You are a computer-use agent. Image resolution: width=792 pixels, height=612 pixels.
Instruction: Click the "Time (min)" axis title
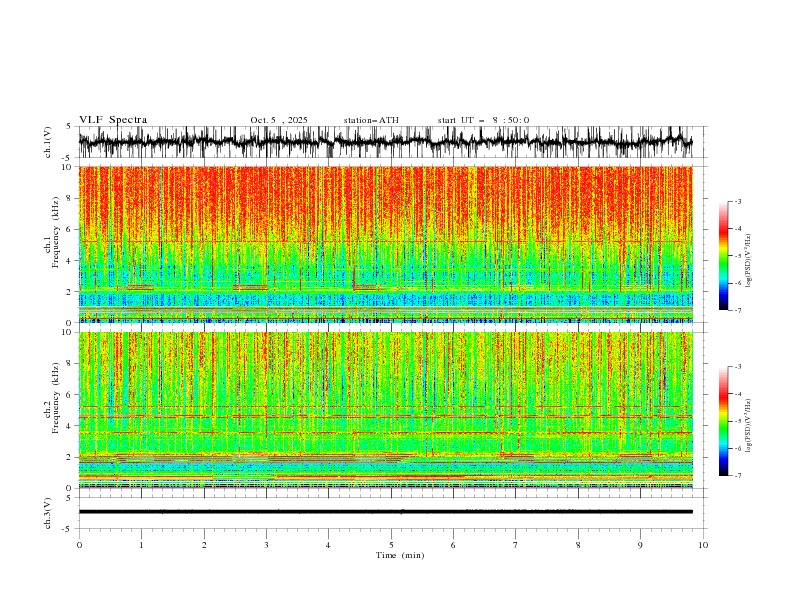[x=400, y=555]
